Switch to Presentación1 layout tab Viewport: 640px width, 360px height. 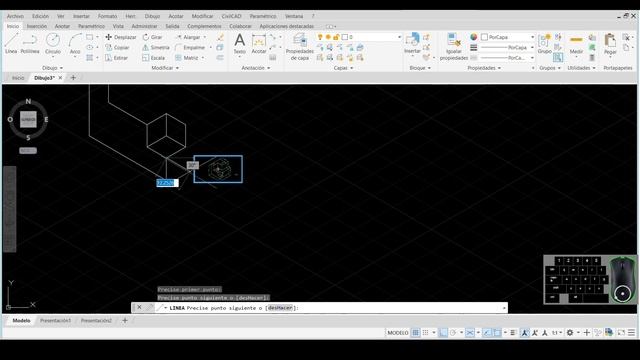point(56,321)
